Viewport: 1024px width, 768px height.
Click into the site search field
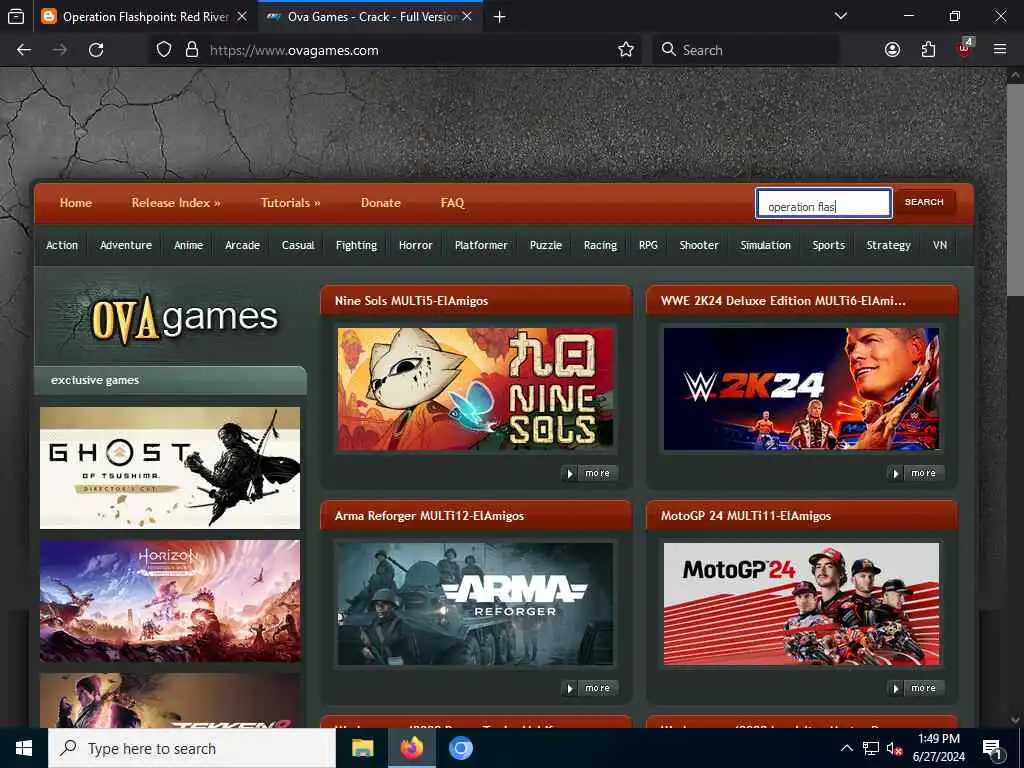[824, 203]
